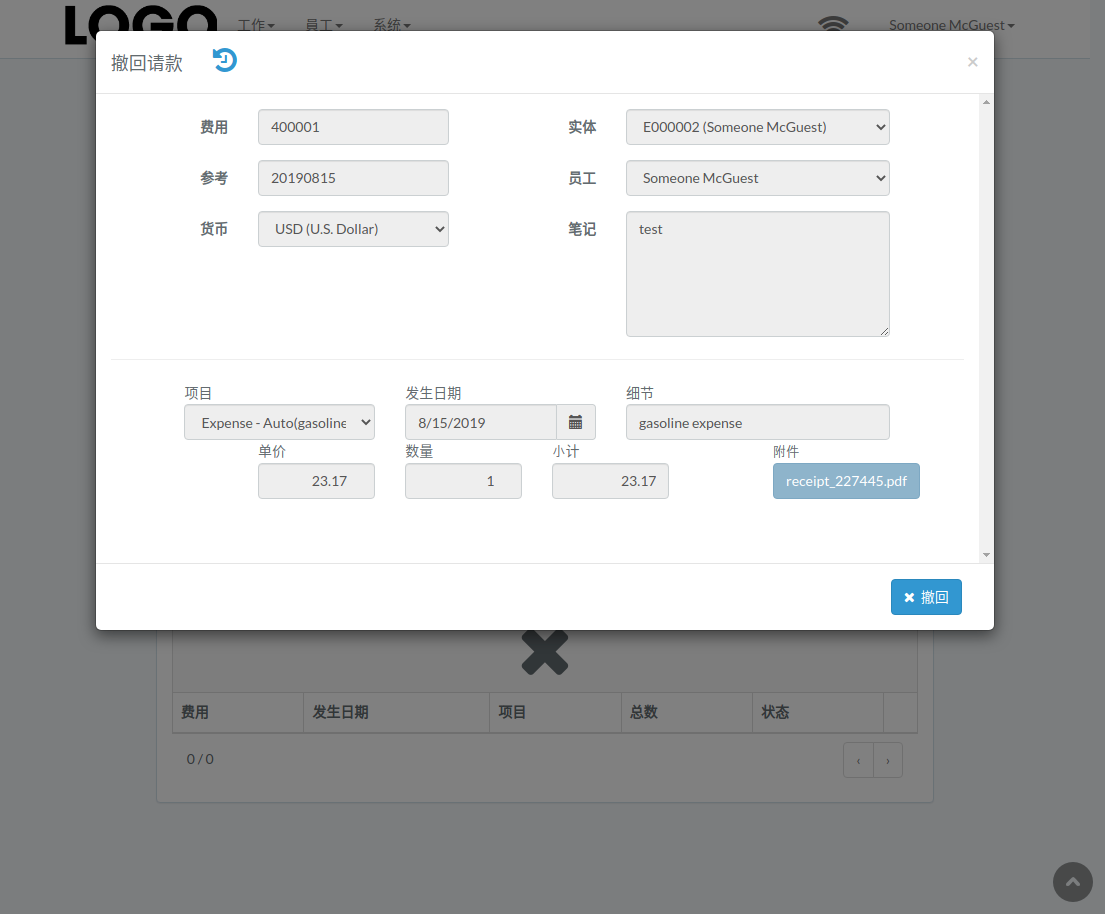This screenshot has height=914, width=1105.
Task: Open the 项目 dropdown Expense - Auto
Action: click(279, 422)
